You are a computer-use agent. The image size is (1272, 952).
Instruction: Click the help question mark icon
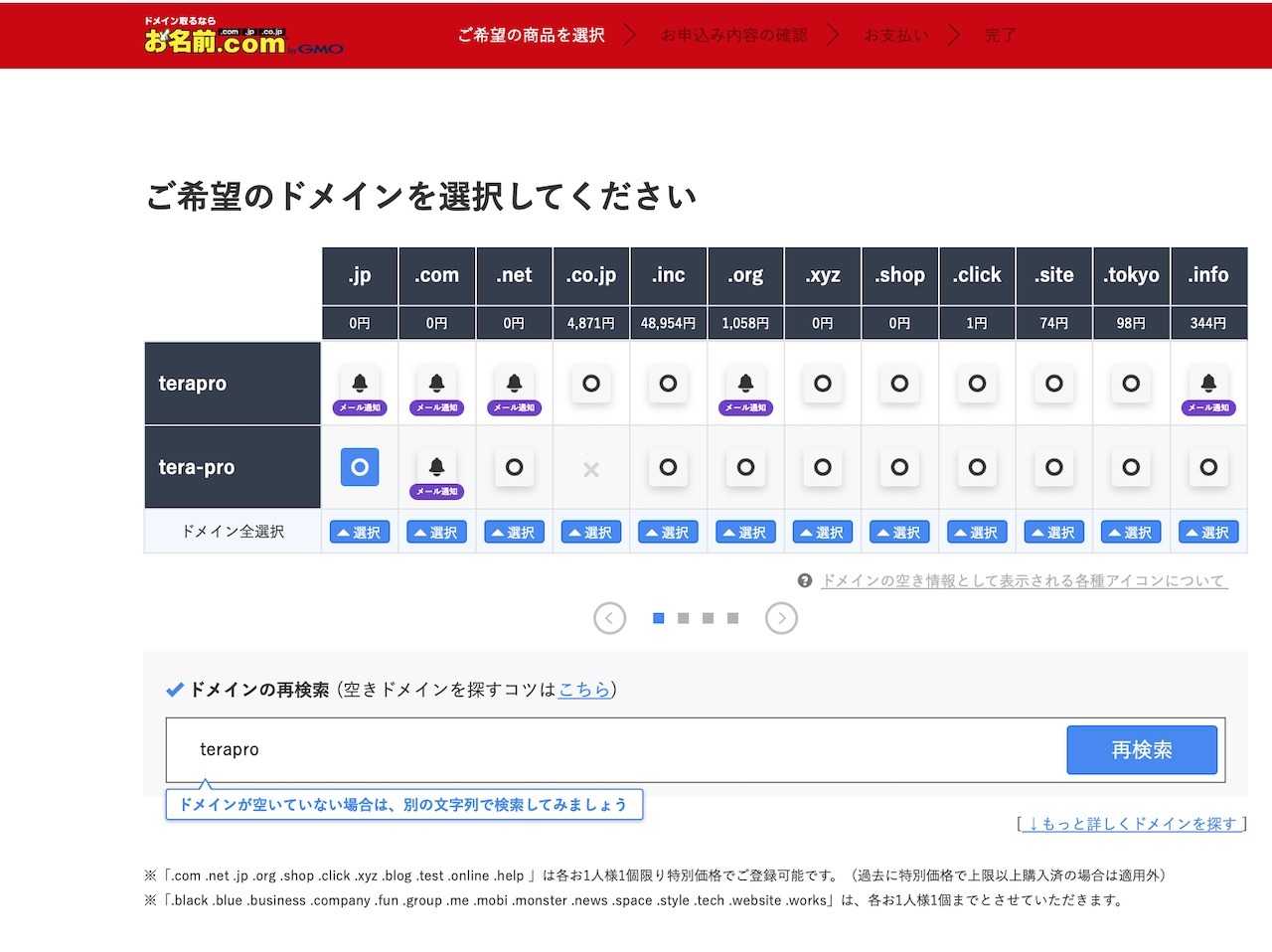805,580
